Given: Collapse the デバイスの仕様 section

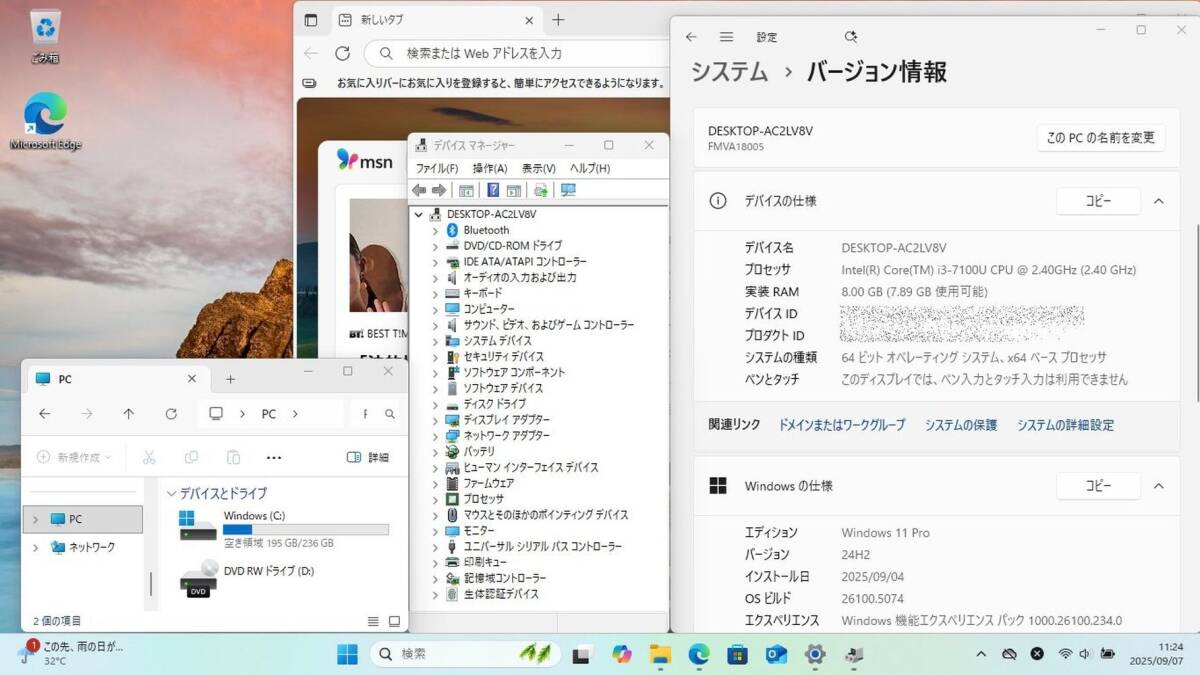Looking at the screenshot, I should coord(1158,201).
